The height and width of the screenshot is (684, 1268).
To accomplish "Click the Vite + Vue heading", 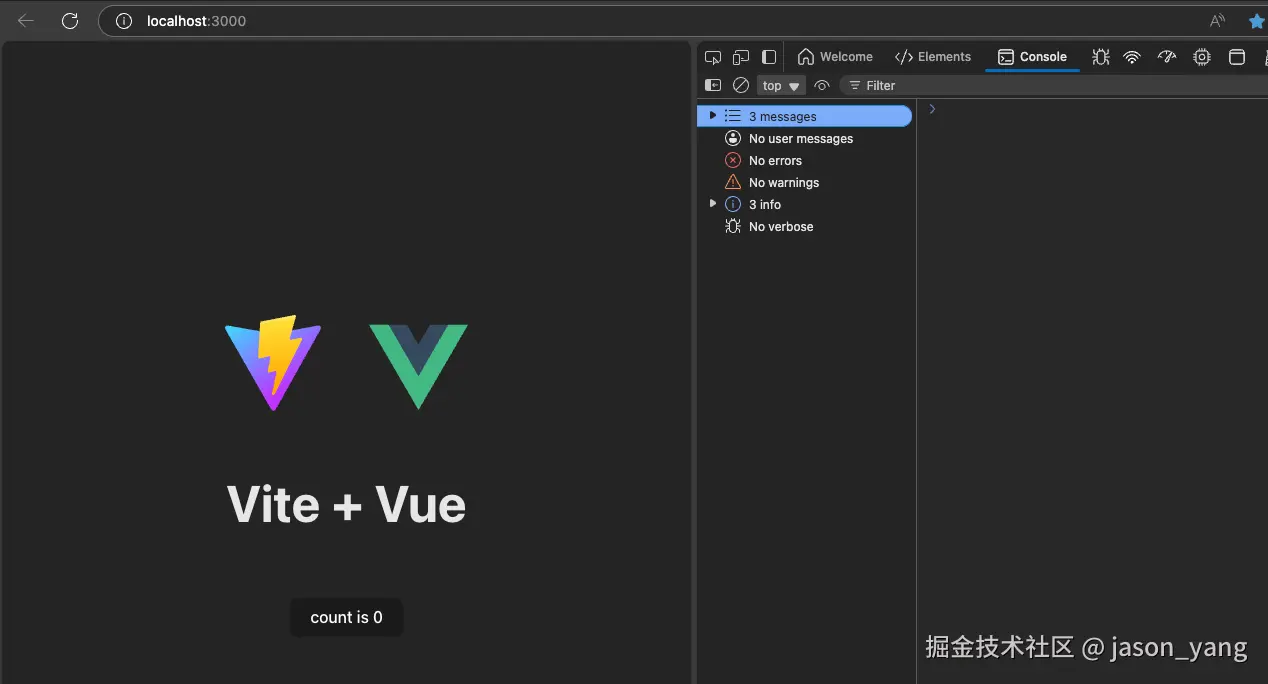I will (347, 504).
